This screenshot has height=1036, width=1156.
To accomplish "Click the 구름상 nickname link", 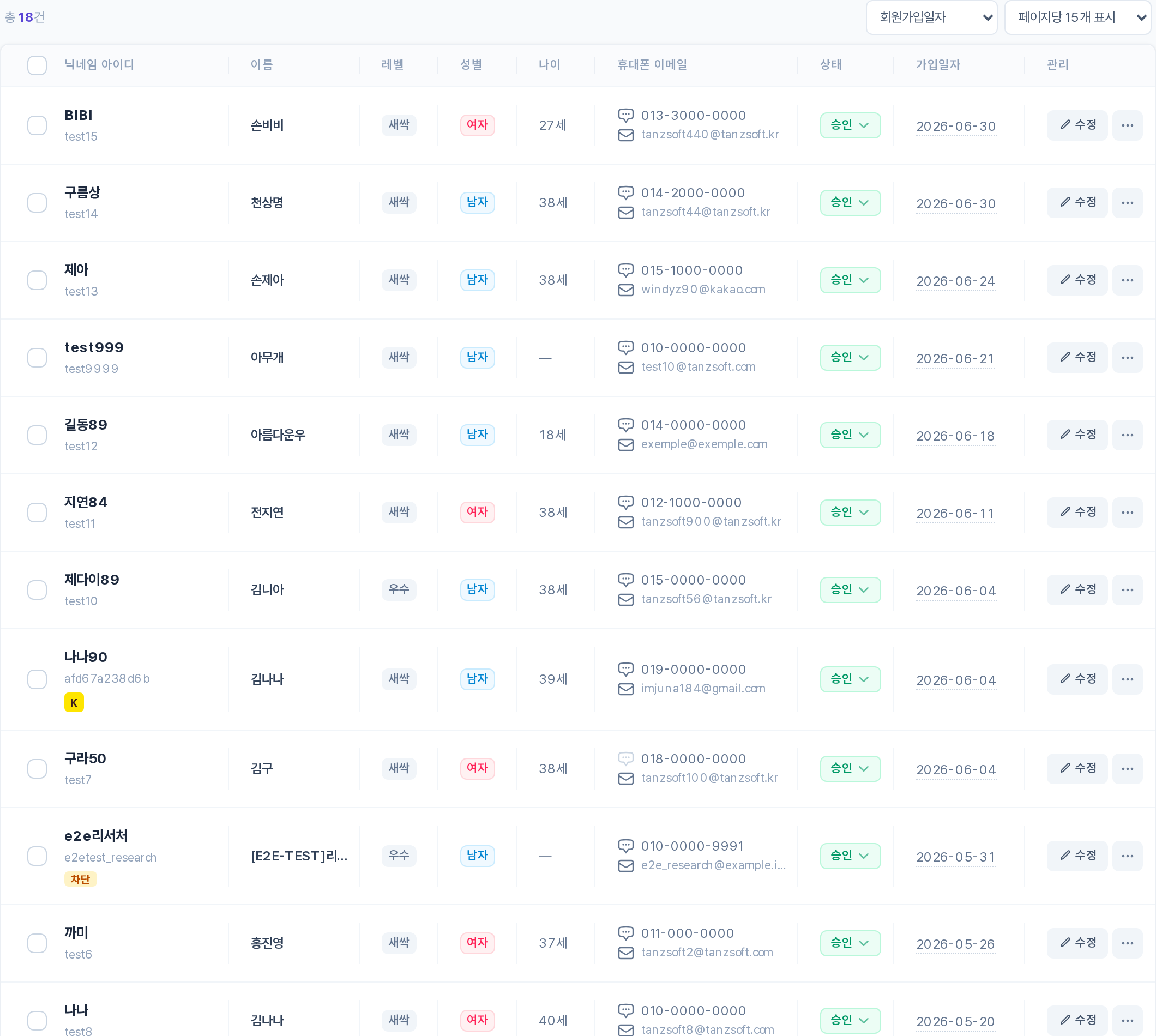I will (x=82, y=192).
